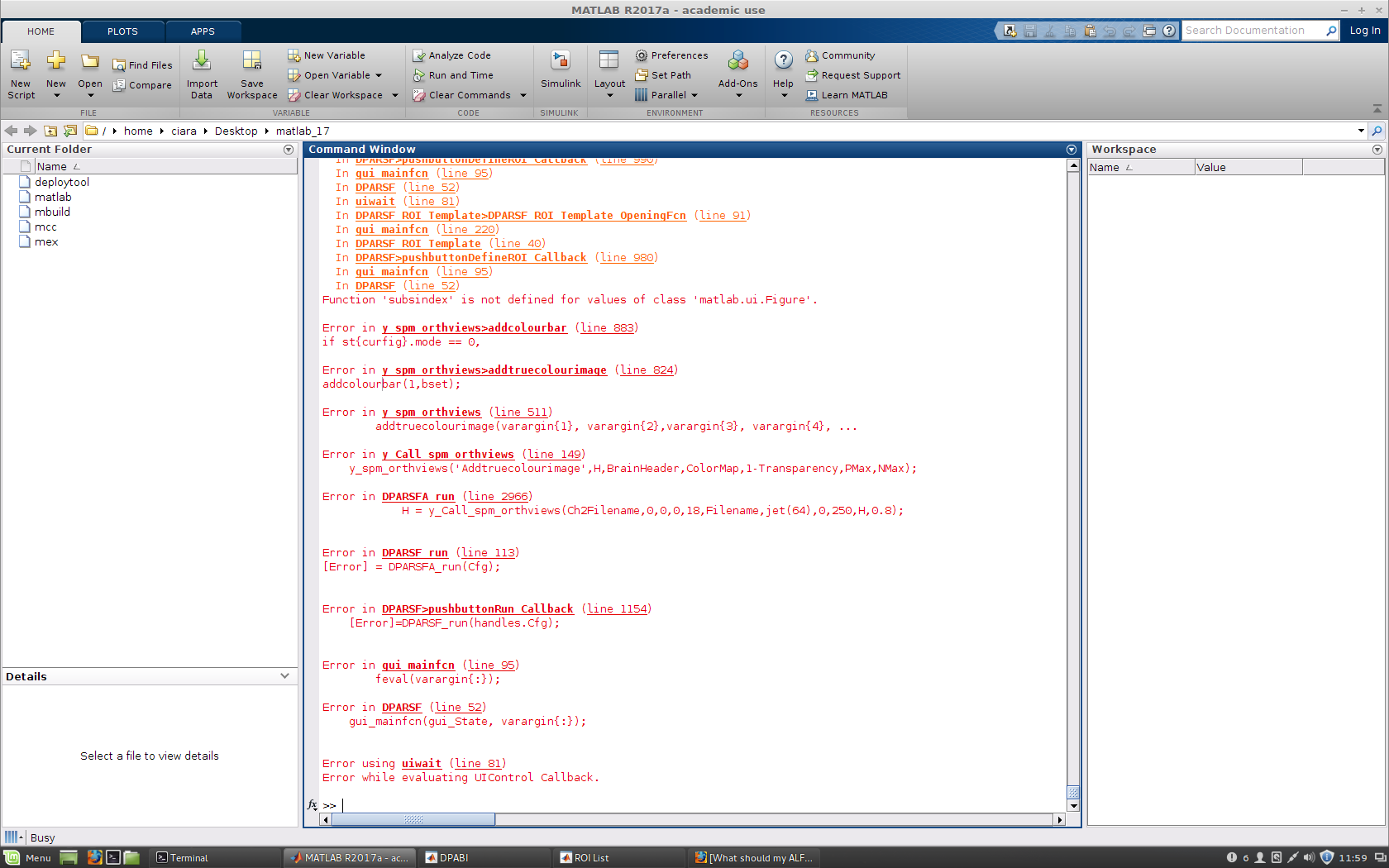Click the Log In button

click(1365, 31)
